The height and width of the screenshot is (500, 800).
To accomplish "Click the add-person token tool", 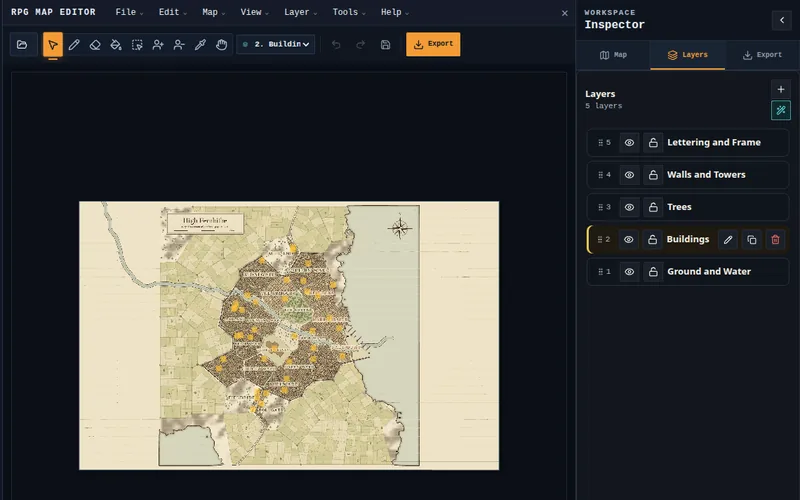I will pyautogui.click(x=158, y=45).
